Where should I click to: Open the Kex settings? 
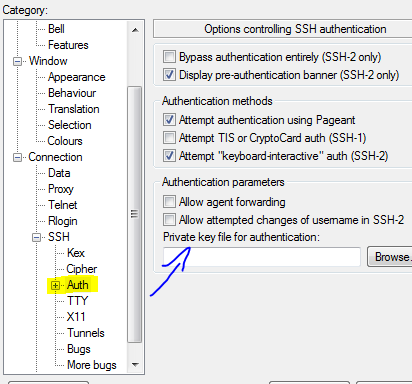tap(76, 253)
